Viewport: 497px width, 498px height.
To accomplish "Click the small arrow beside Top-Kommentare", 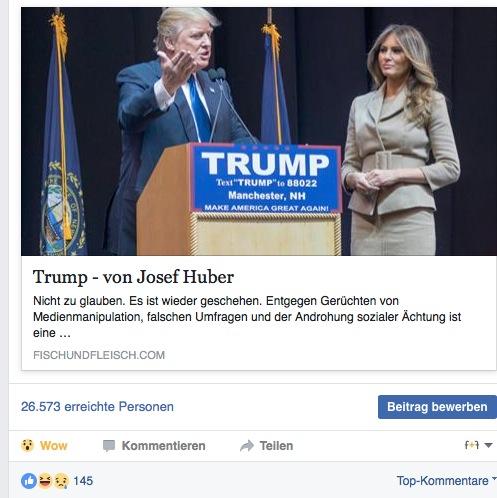I will (494, 479).
